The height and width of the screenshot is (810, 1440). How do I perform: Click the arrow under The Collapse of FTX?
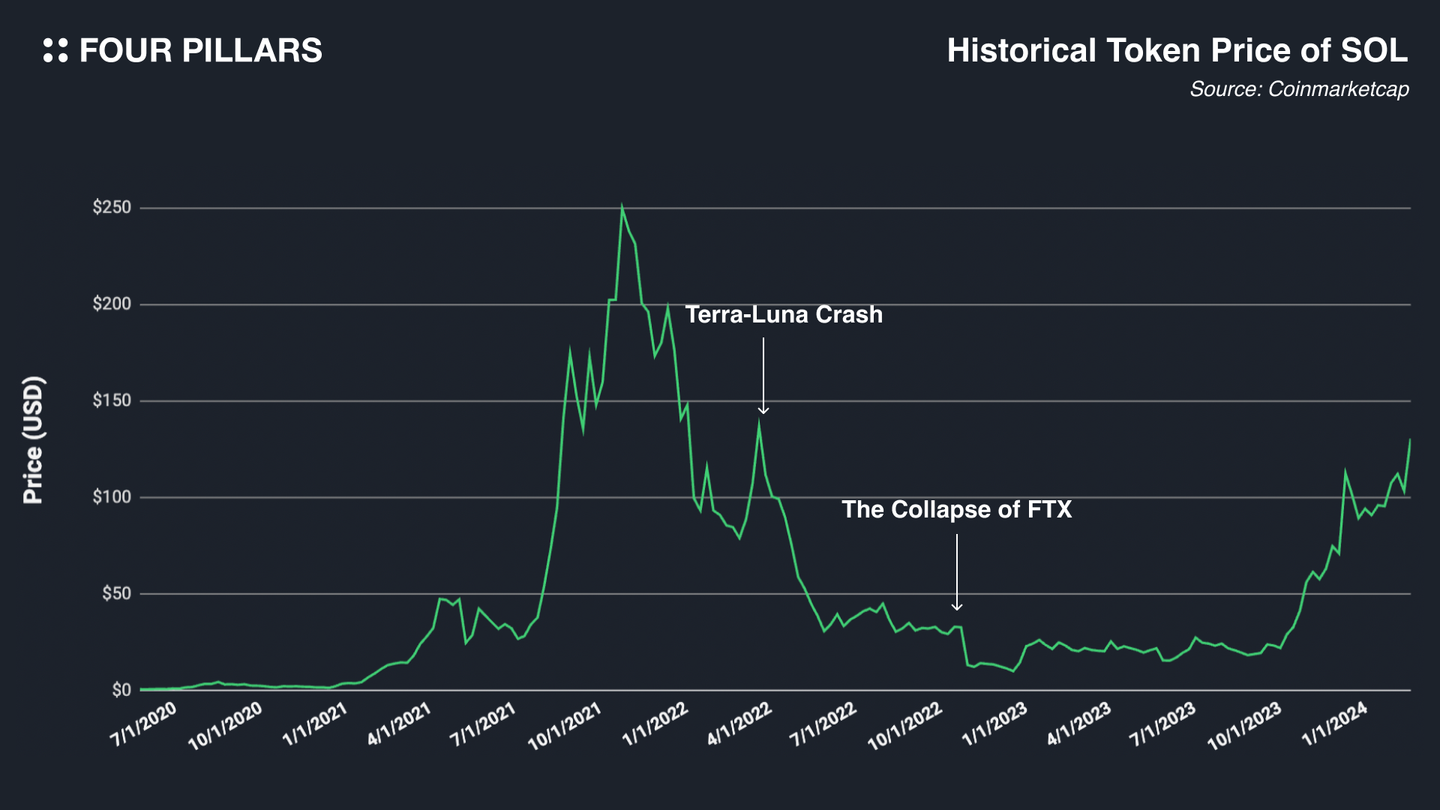tap(957, 572)
